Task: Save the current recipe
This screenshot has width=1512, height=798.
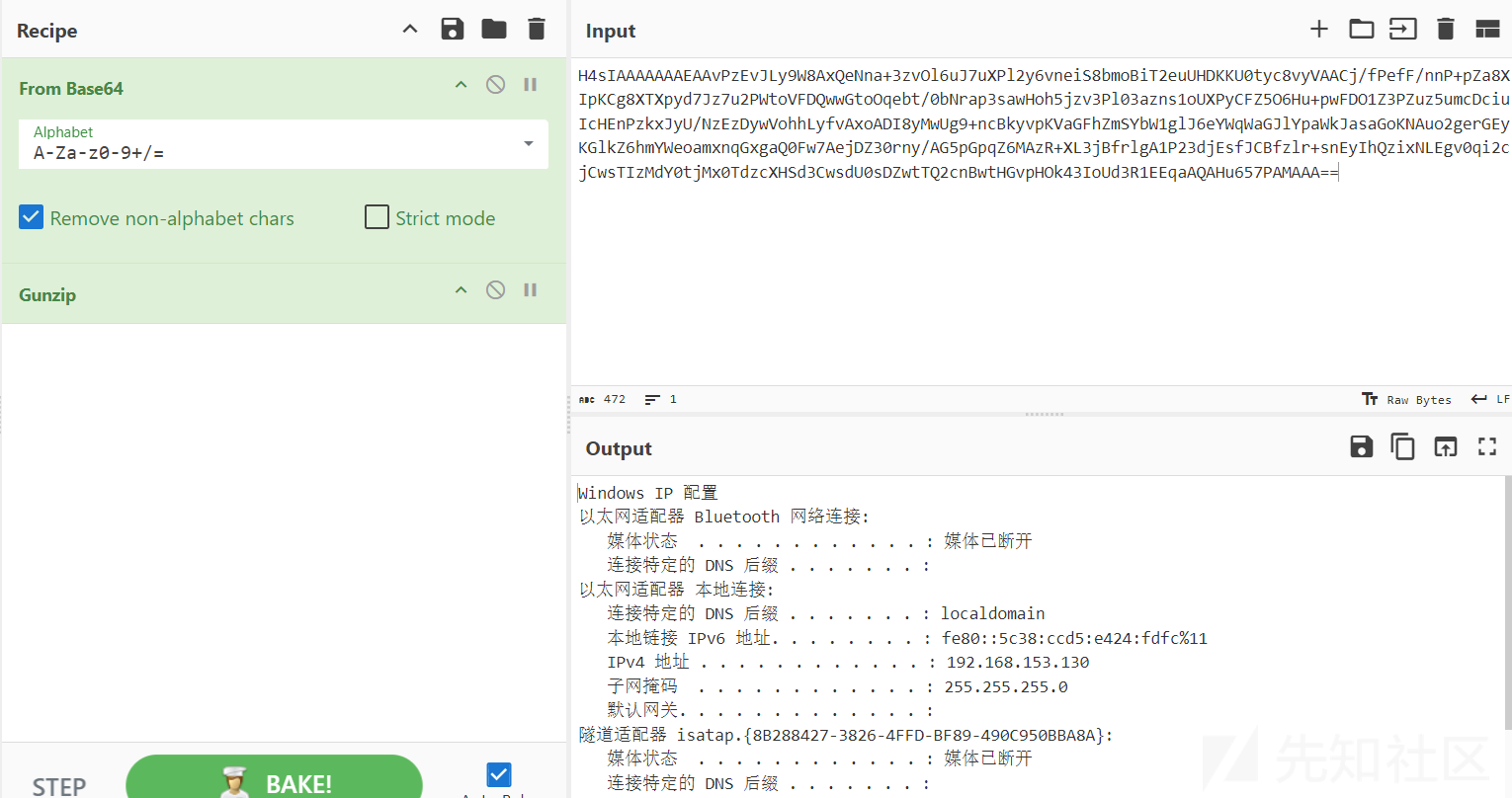Action: (x=453, y=29)
